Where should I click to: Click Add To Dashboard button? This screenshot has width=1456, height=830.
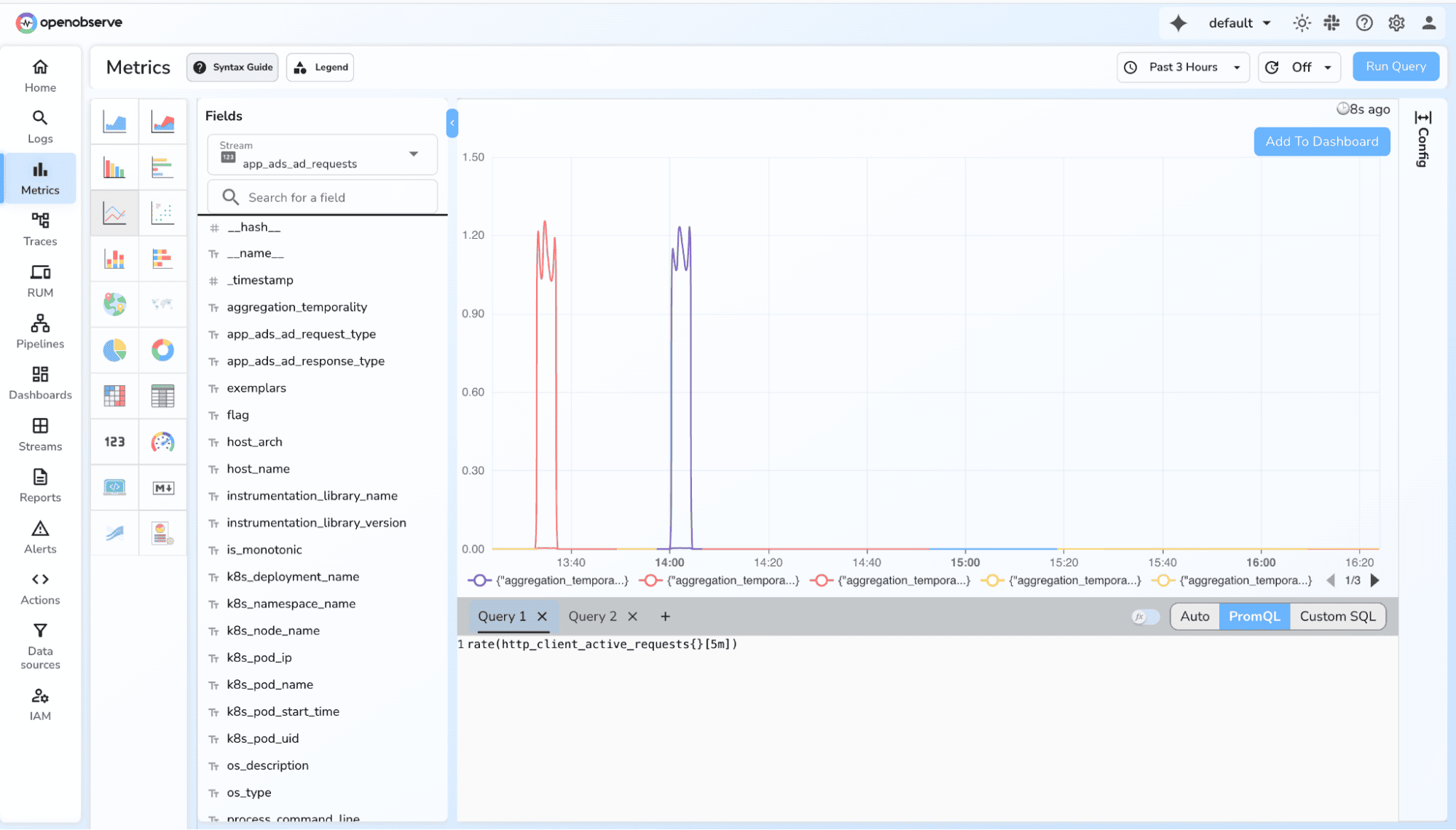point(1321,141)
